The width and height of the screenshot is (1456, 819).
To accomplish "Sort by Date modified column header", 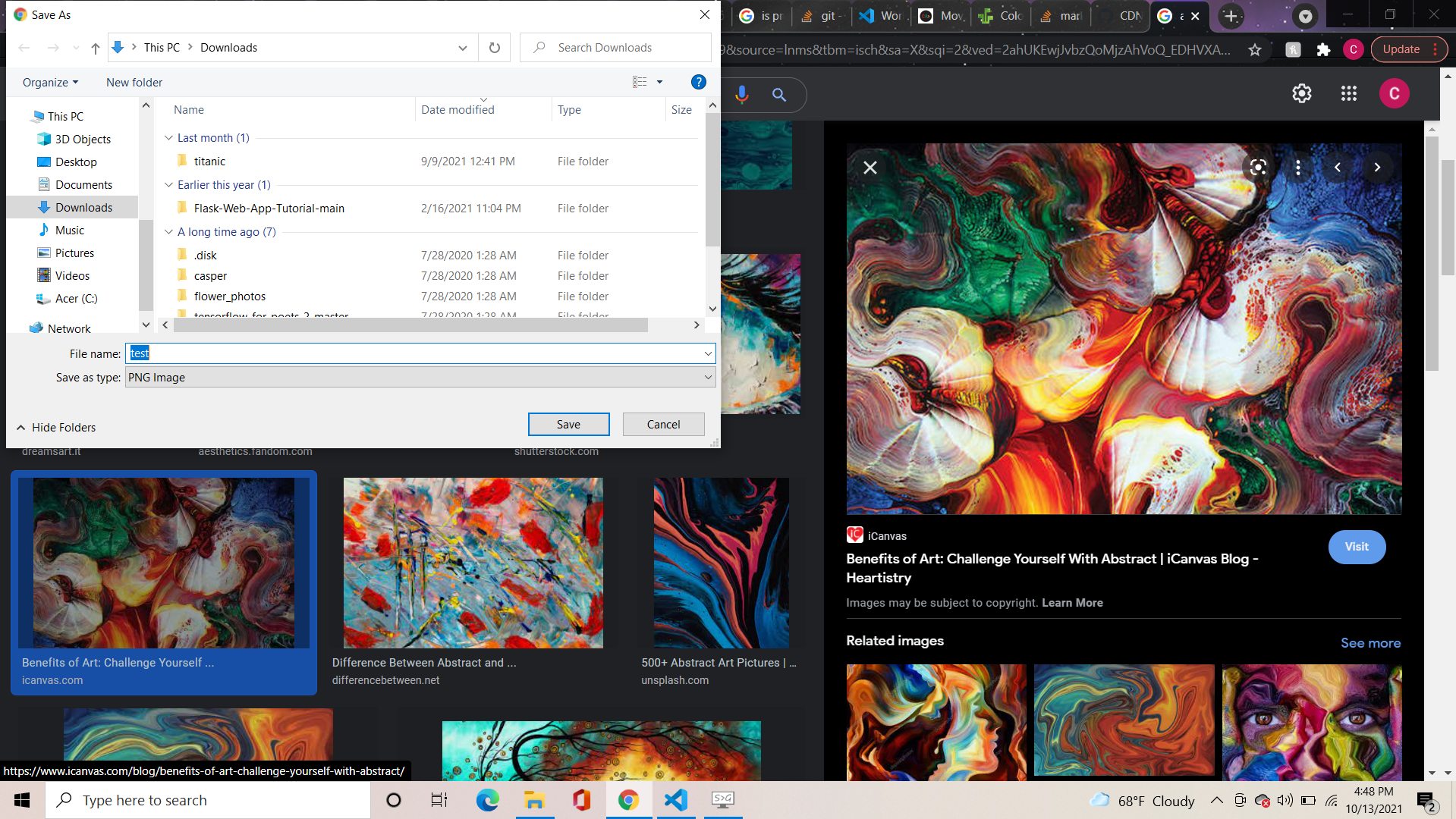I will (458, 110).
